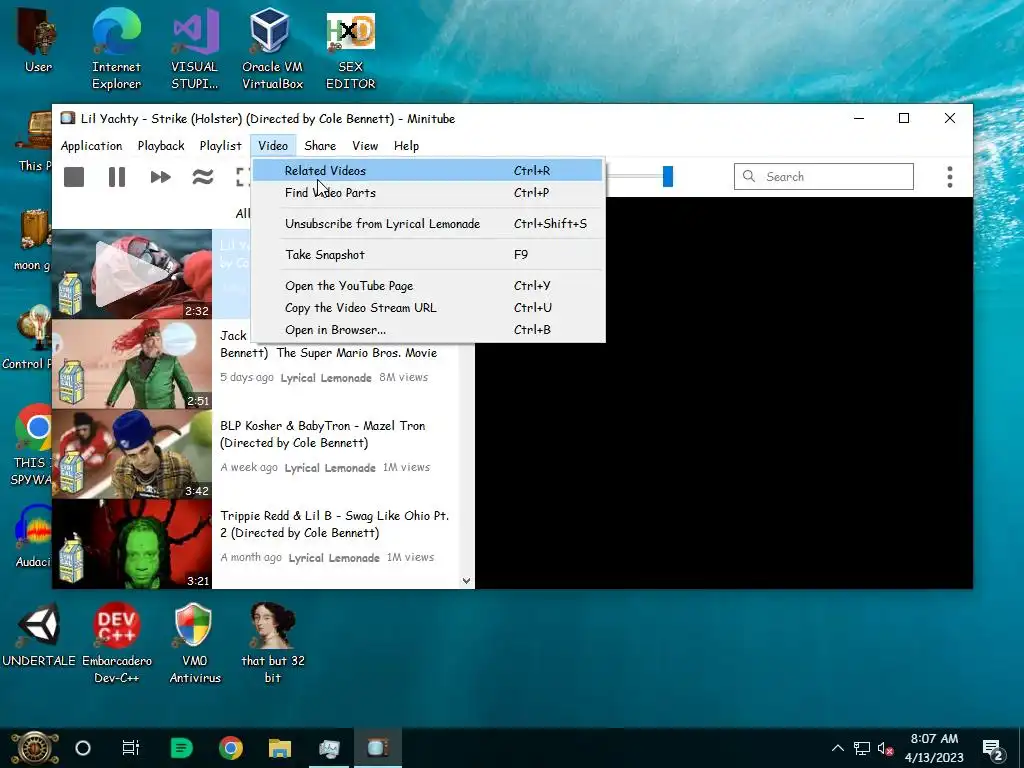The height and width of the screenshot is (768, 1024).
Task: Choose Take Snapshot
Action: (428, 255)
